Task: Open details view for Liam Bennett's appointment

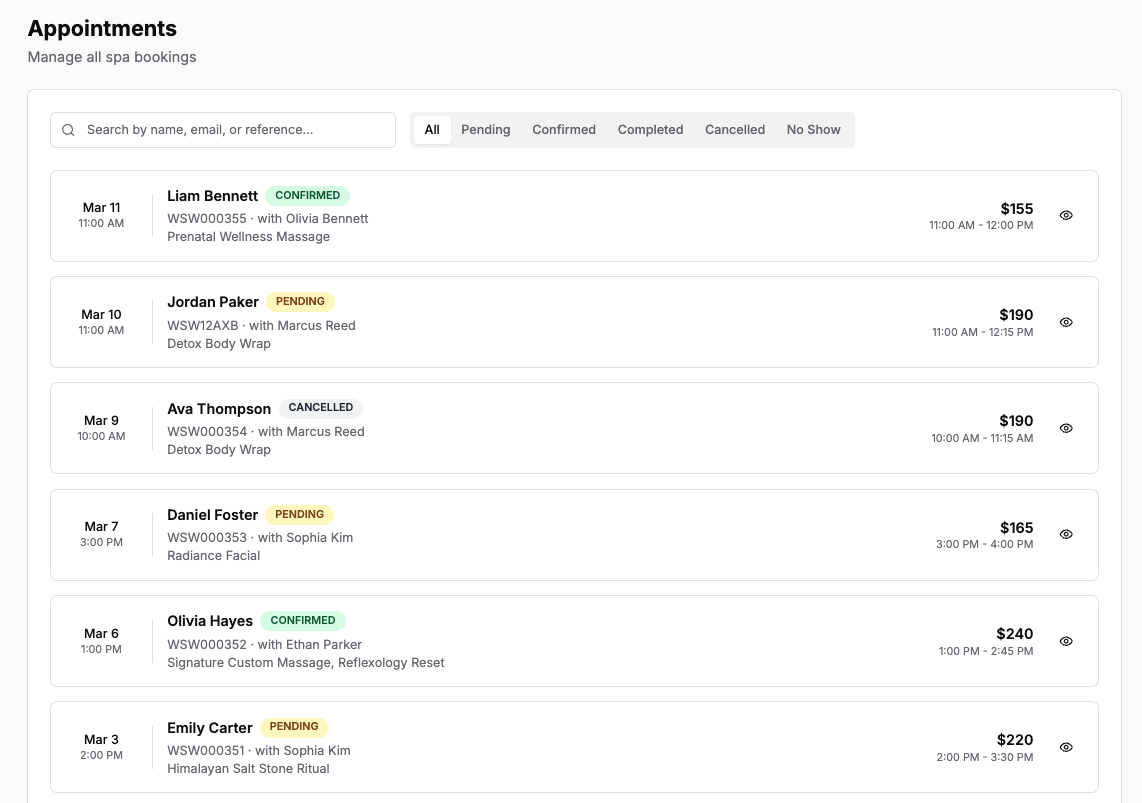Action: tap(1066, 215)
